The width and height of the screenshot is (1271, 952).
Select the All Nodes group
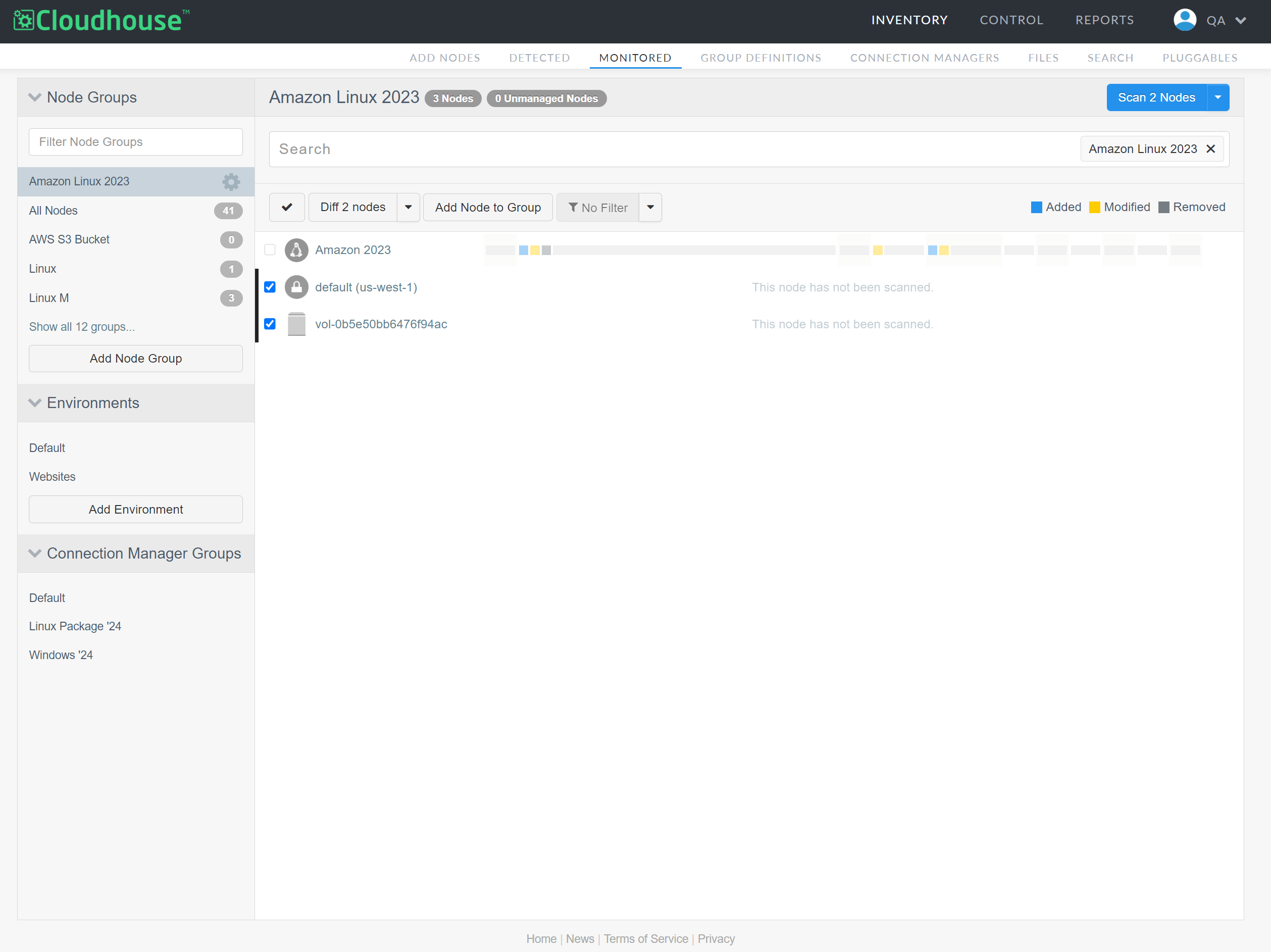pyautogui.click(x=136, y=211)
